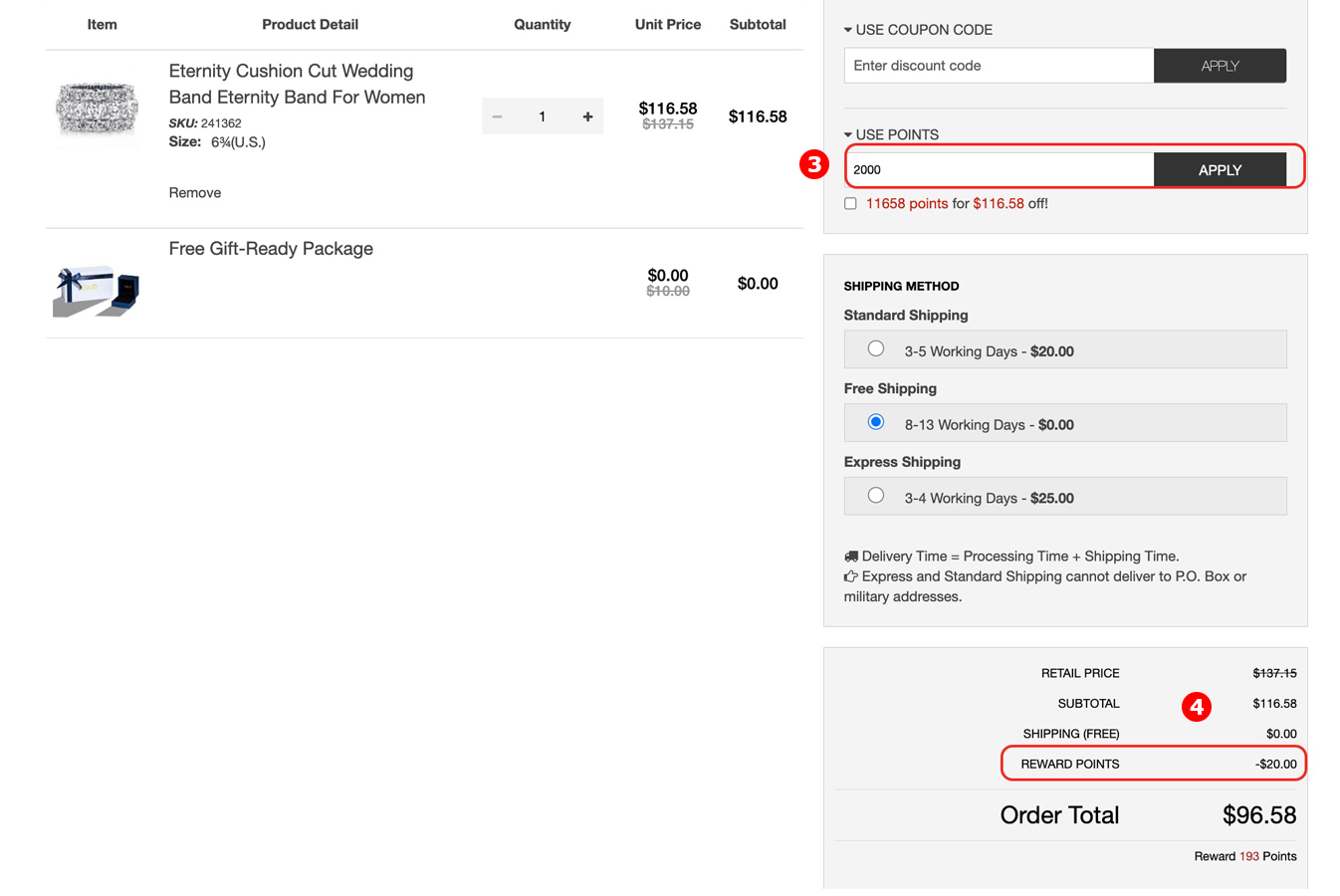Click the points amount input field
This screenshot has height=896, width=1340.
[x=999, y=170]
